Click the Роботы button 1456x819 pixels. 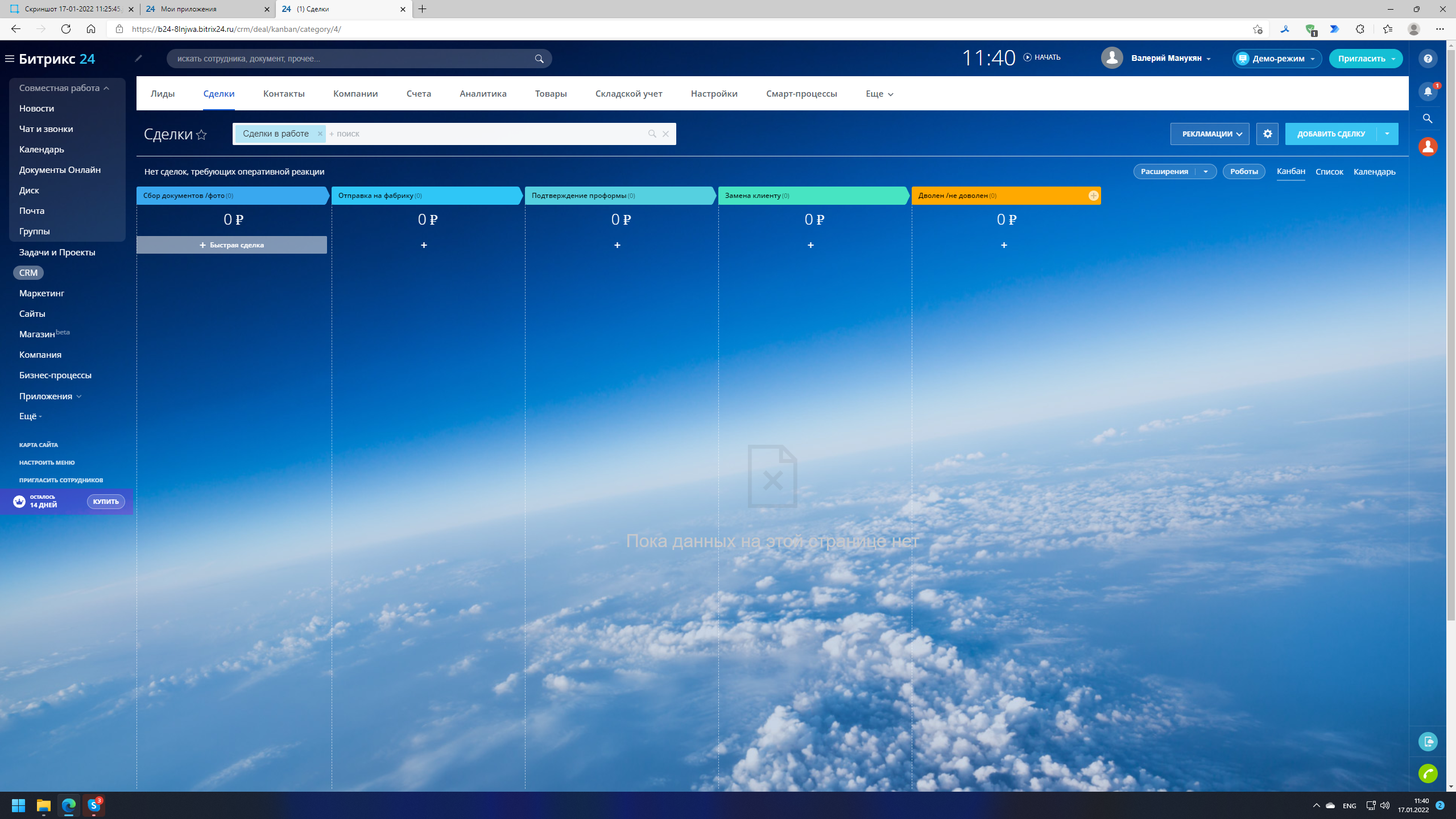(1243, 172)
